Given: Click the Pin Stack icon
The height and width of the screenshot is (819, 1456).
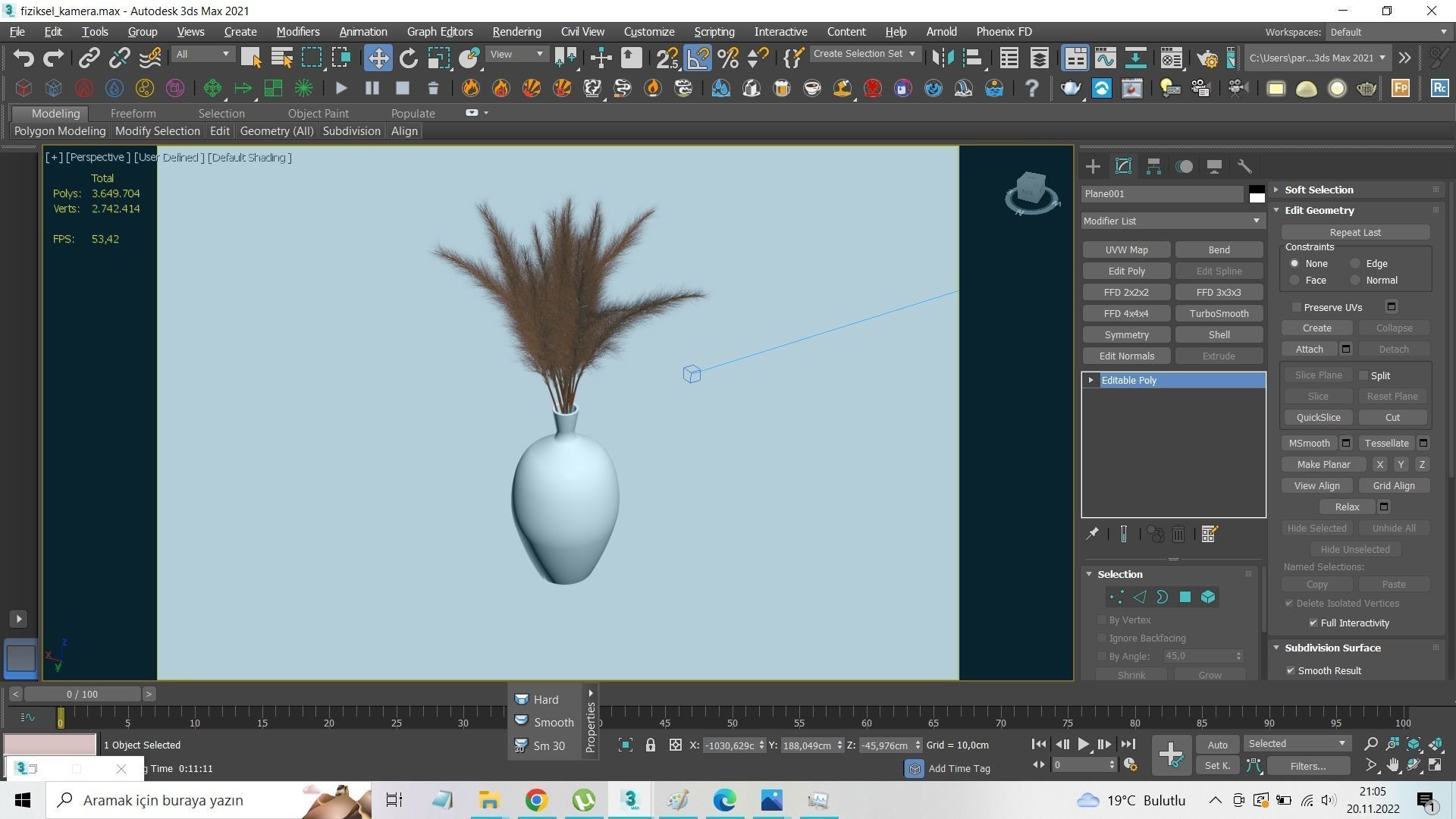Looking at the screenshot, I should [1092, 535].
